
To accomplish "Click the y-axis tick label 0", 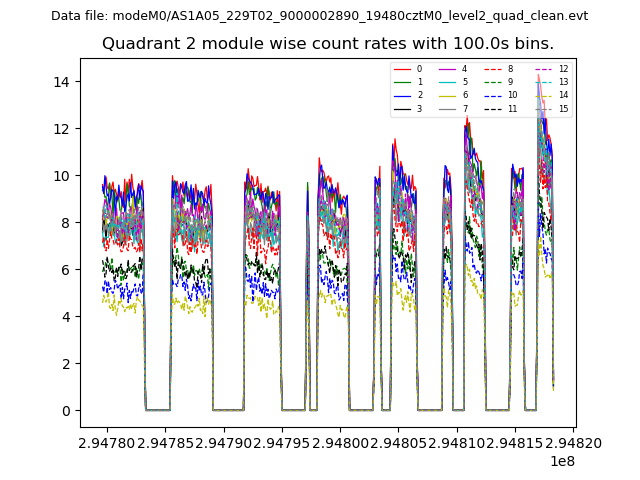I will pos(64,410).
